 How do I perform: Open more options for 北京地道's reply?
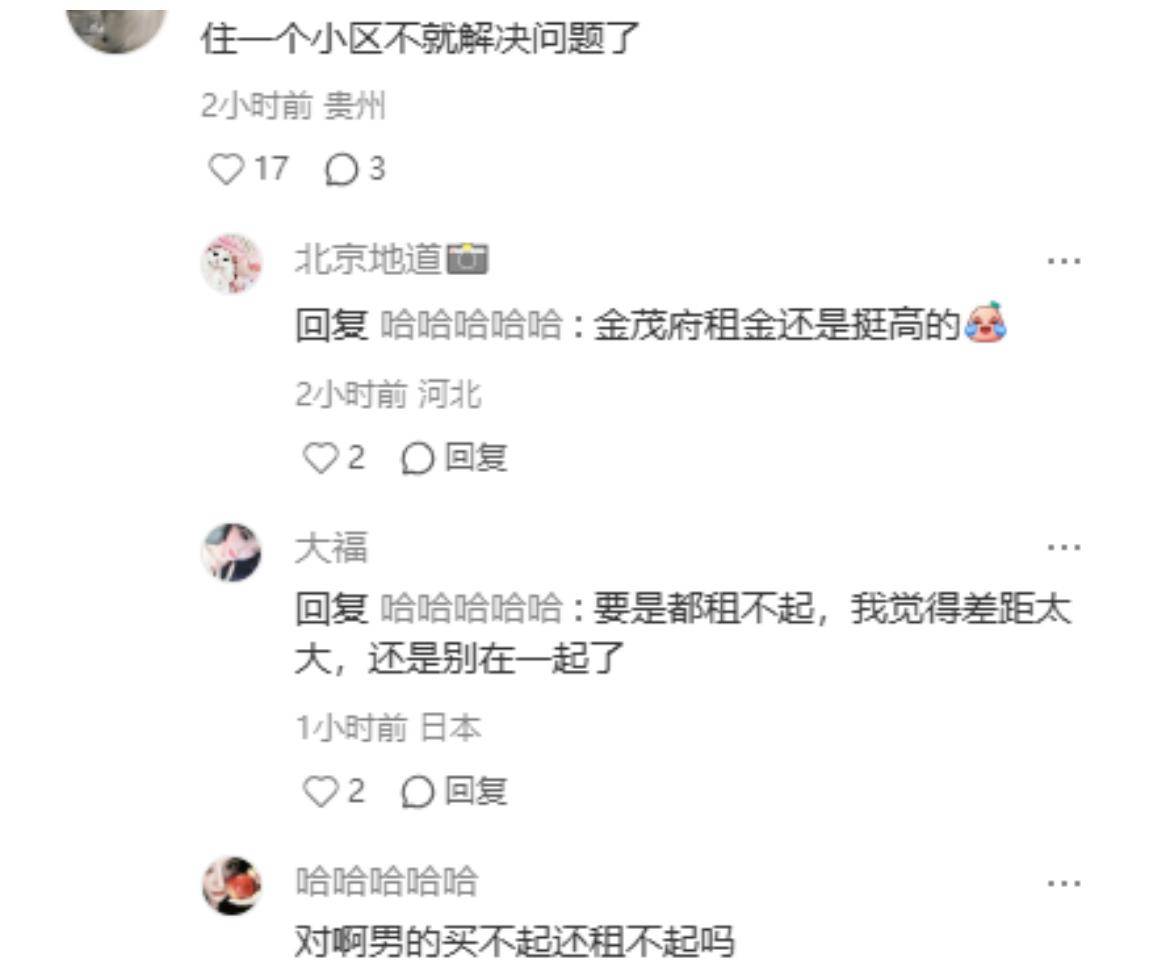(1064, 261)
